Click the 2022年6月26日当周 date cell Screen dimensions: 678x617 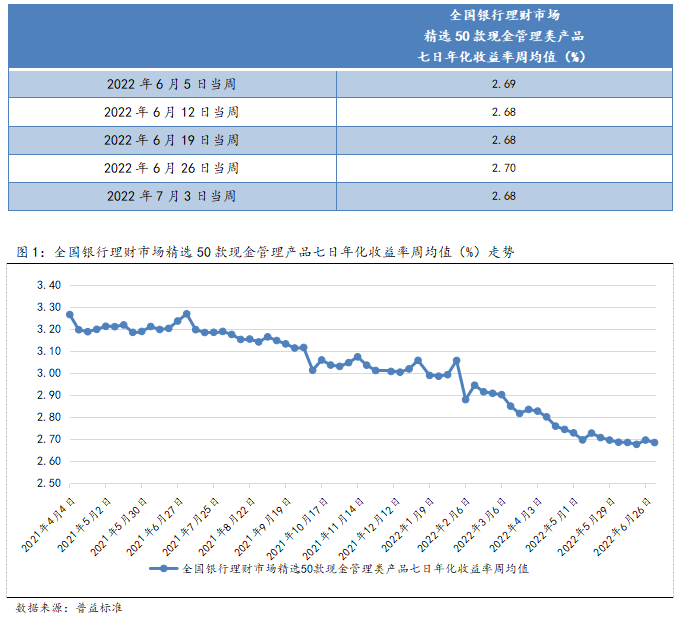(171, 168)
